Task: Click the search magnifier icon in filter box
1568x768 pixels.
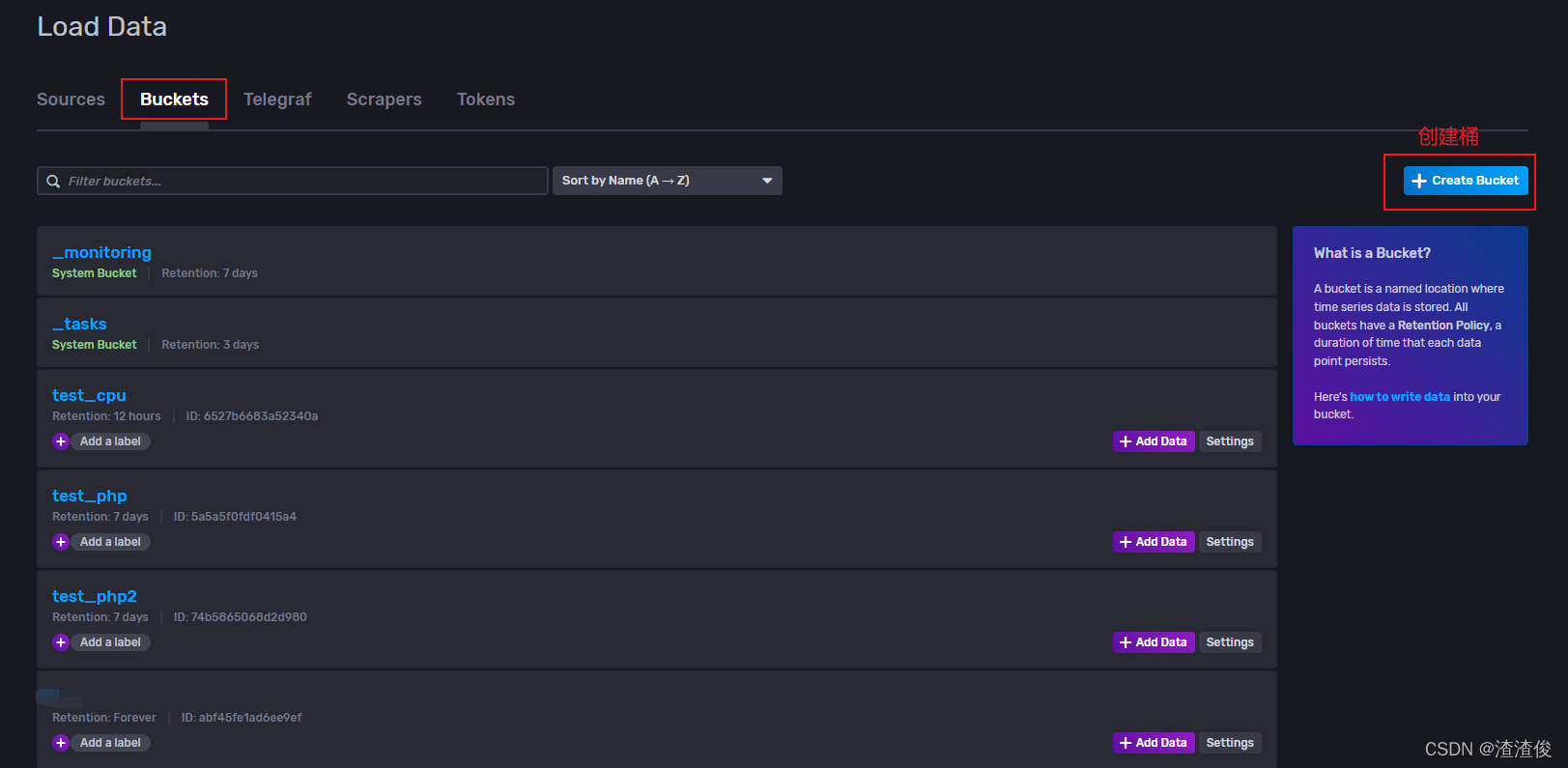Action: point(53,181)
